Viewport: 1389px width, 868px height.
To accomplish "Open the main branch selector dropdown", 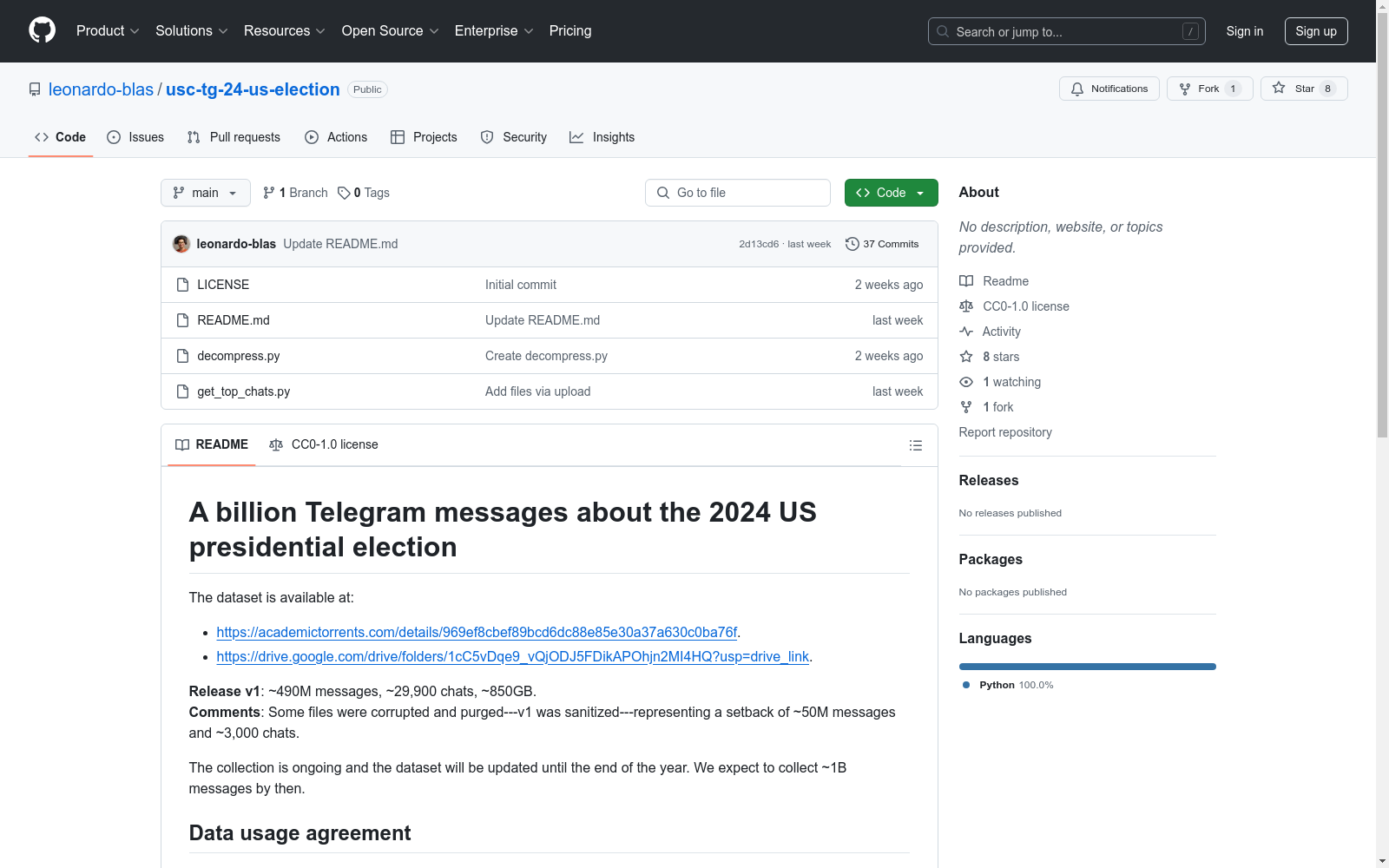I will (x=206, y=193).
